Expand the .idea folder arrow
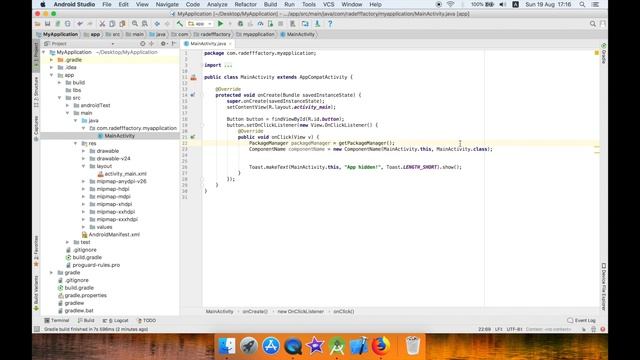This screenshot has width=640, height=360. coord(52,67)
